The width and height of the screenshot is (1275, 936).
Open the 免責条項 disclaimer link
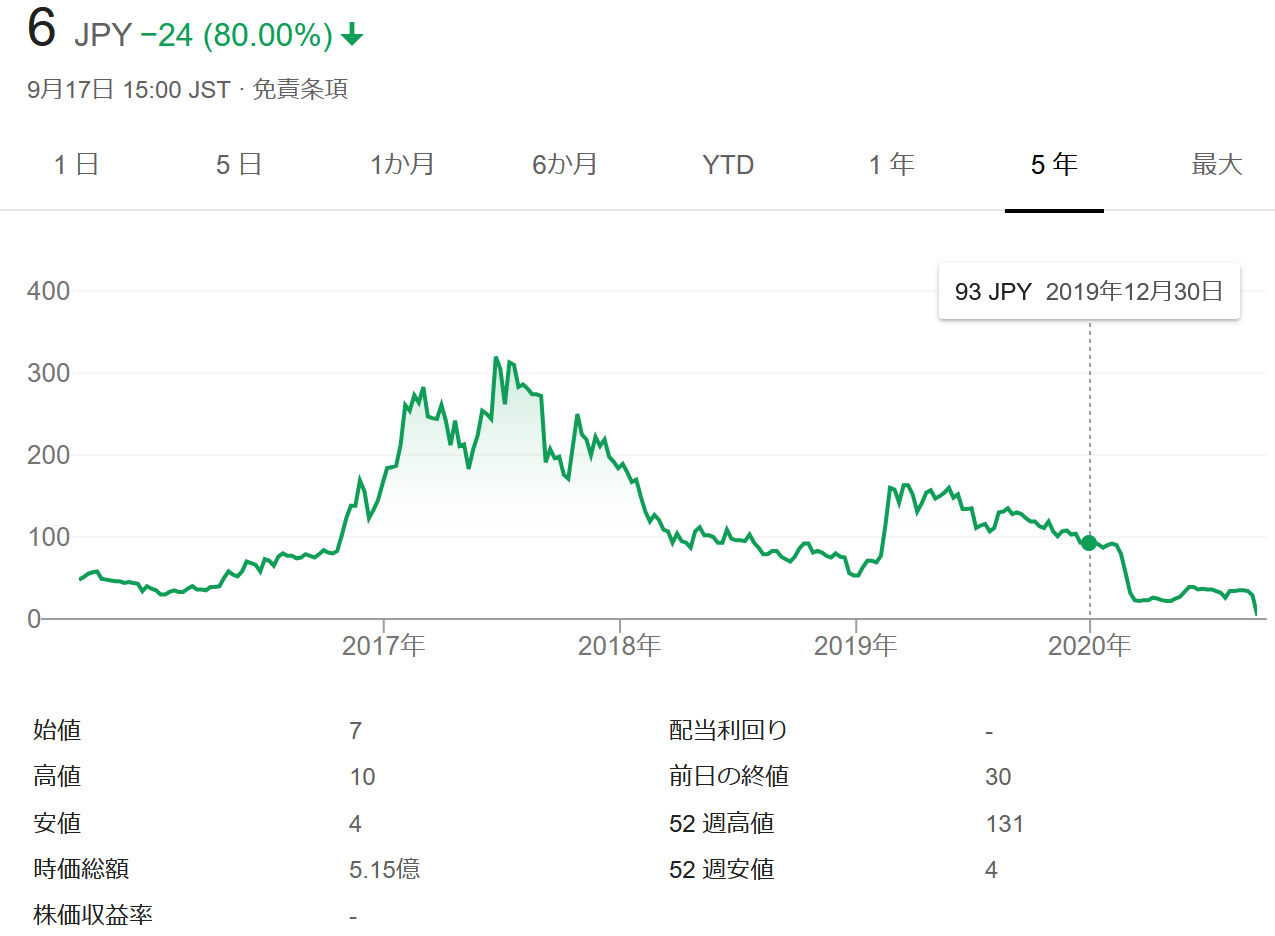(x=300, y=89)
